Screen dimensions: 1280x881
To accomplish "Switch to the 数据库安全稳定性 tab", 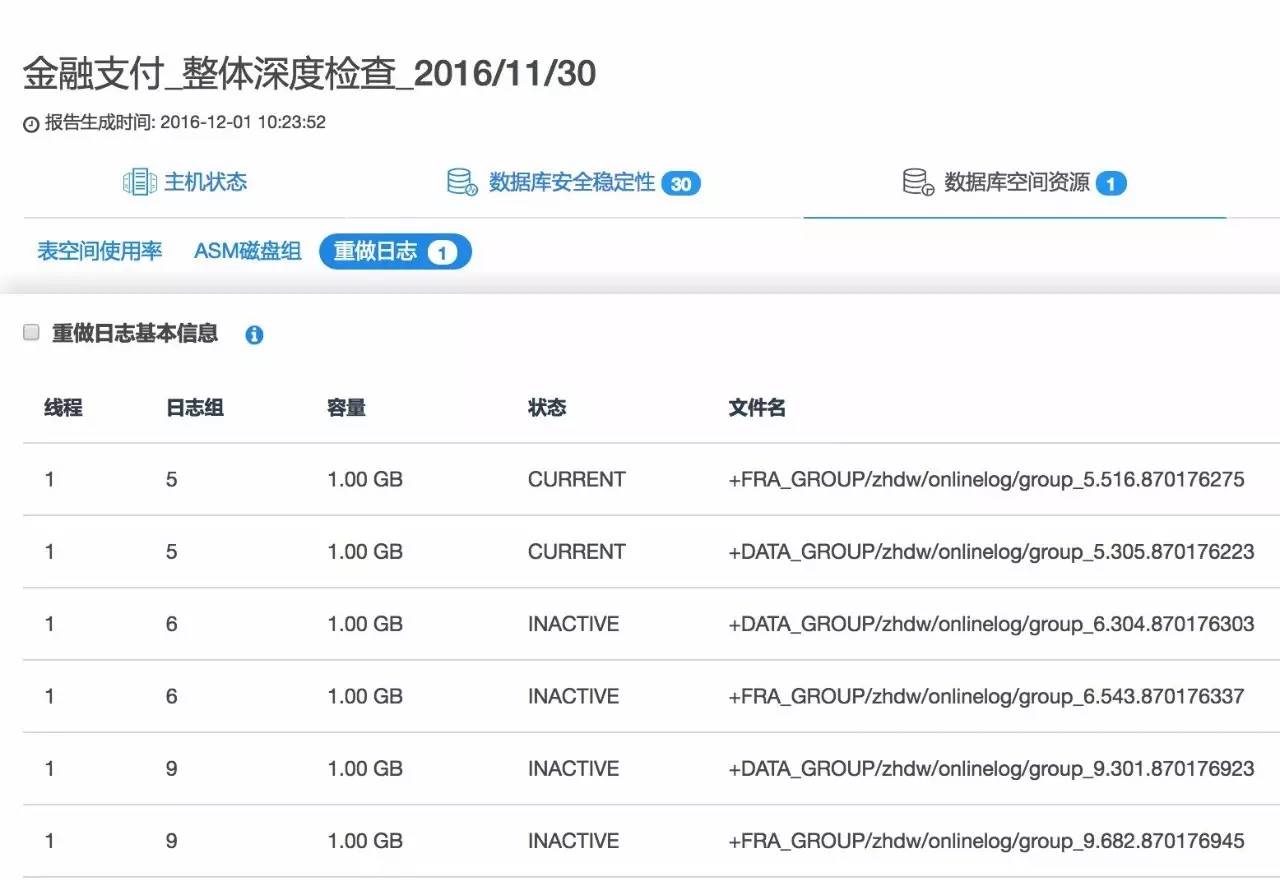I will coord(570,183).
